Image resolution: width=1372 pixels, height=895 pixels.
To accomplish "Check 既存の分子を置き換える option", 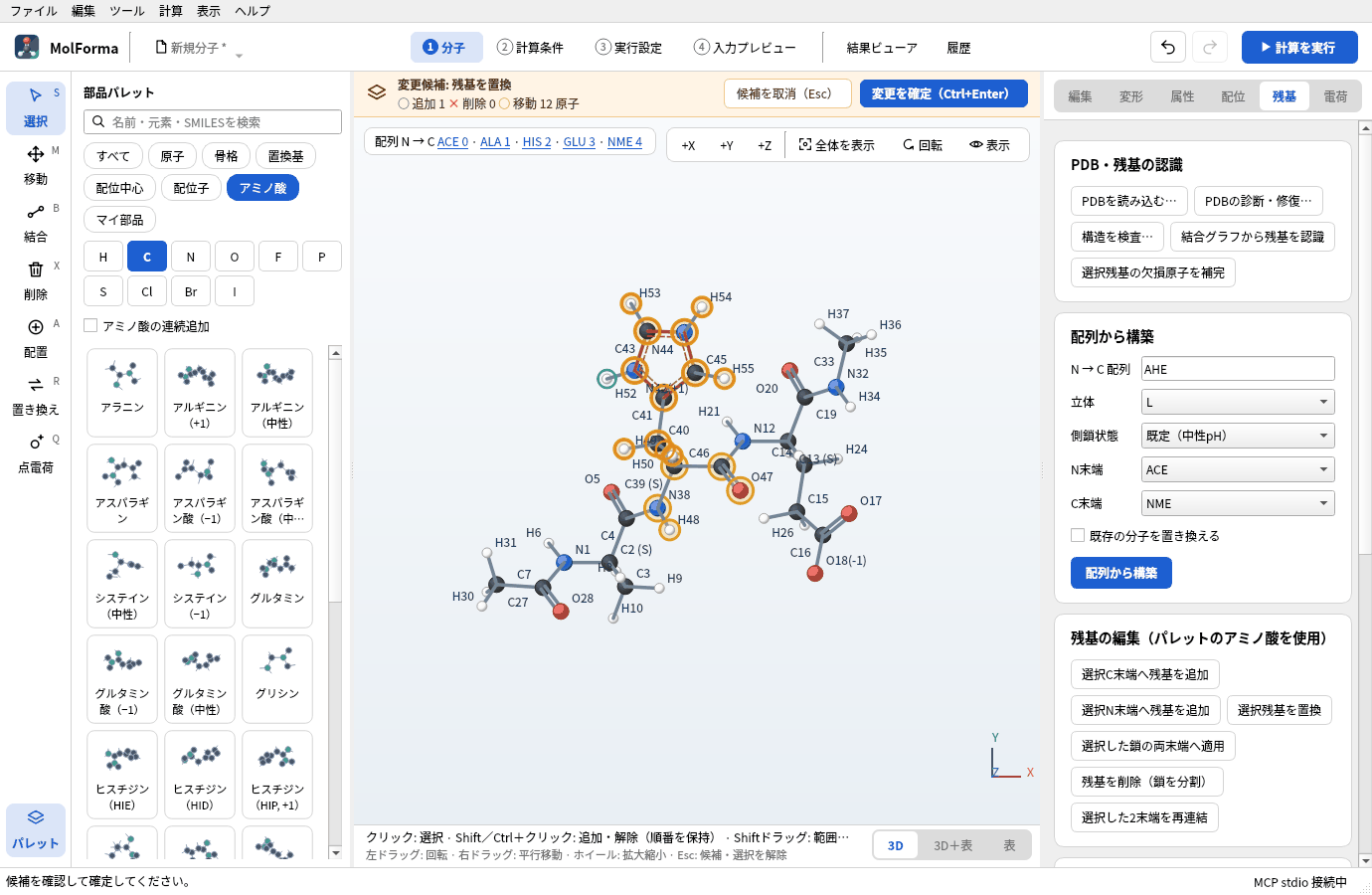I will (1078, 535).
